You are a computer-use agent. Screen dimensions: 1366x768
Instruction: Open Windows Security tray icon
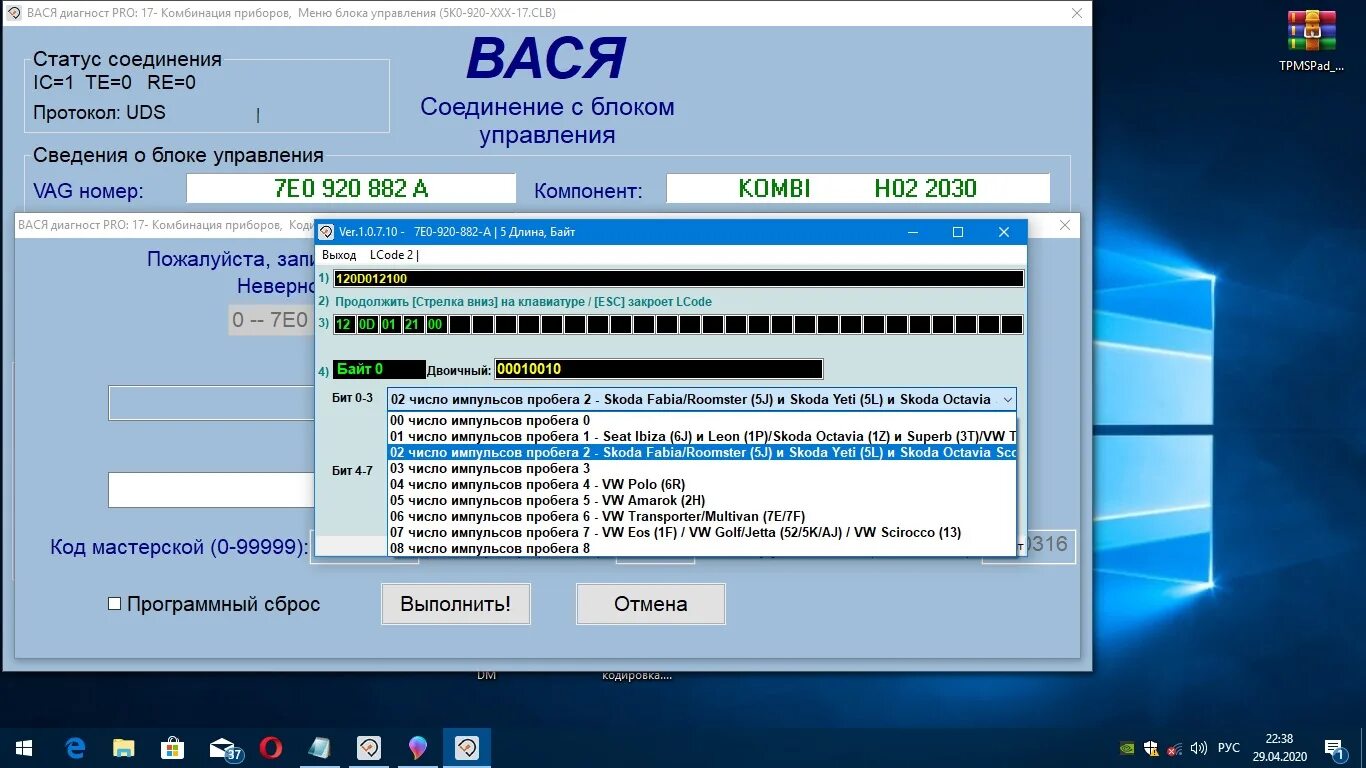(1151, 748)
